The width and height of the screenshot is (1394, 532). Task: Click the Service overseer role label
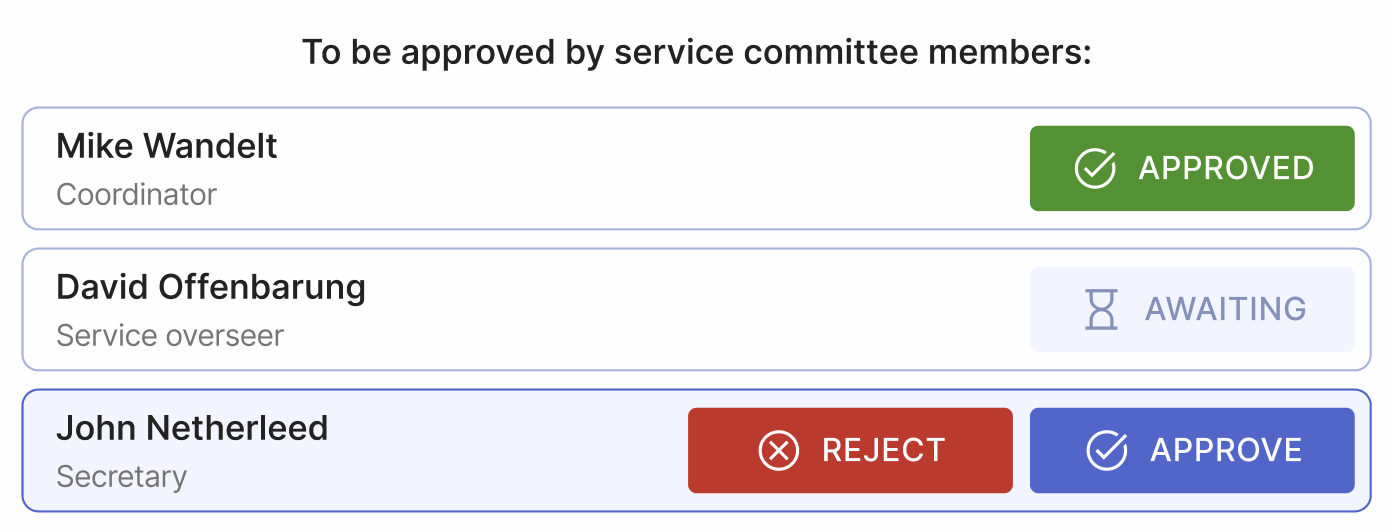click(x=170, y=335)
